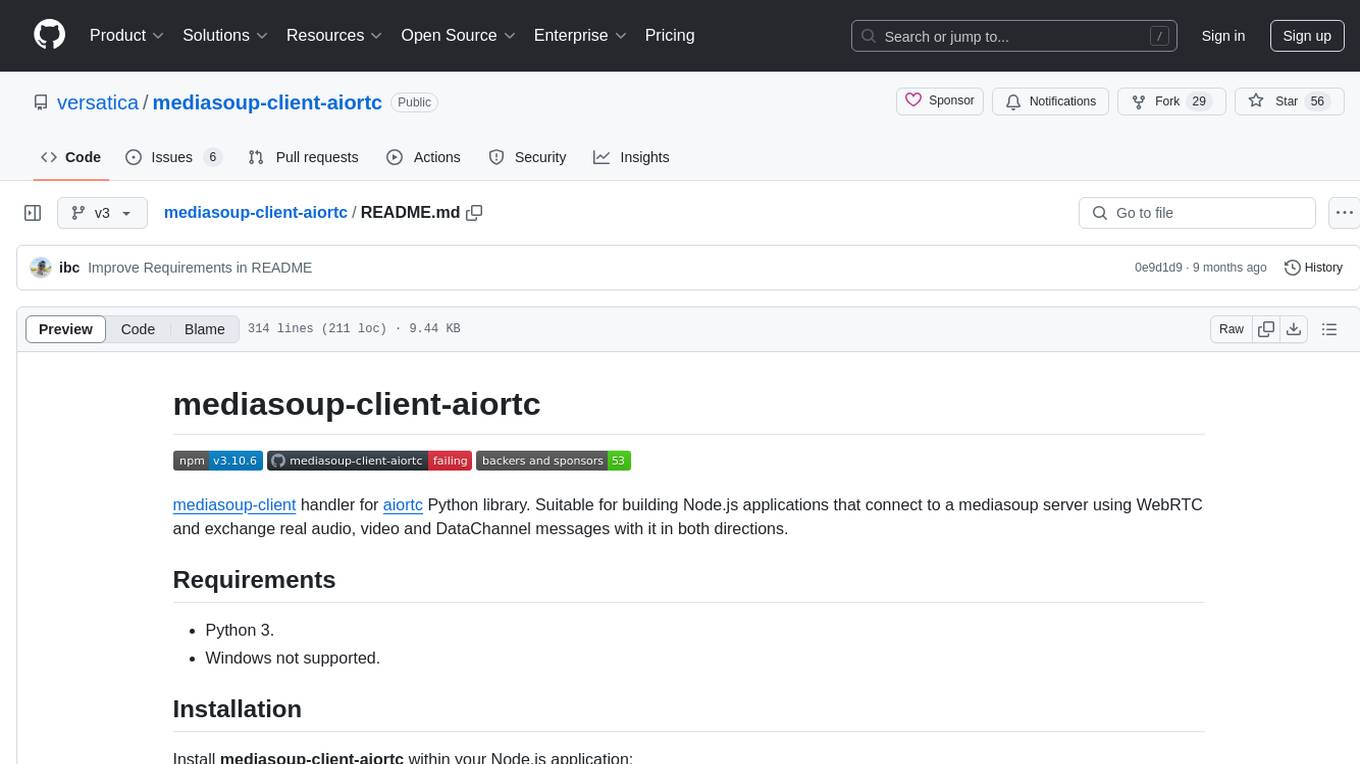Screen dimensions: 1360x764
Task: Expand the Solutions menu
Action: point(225,35)
